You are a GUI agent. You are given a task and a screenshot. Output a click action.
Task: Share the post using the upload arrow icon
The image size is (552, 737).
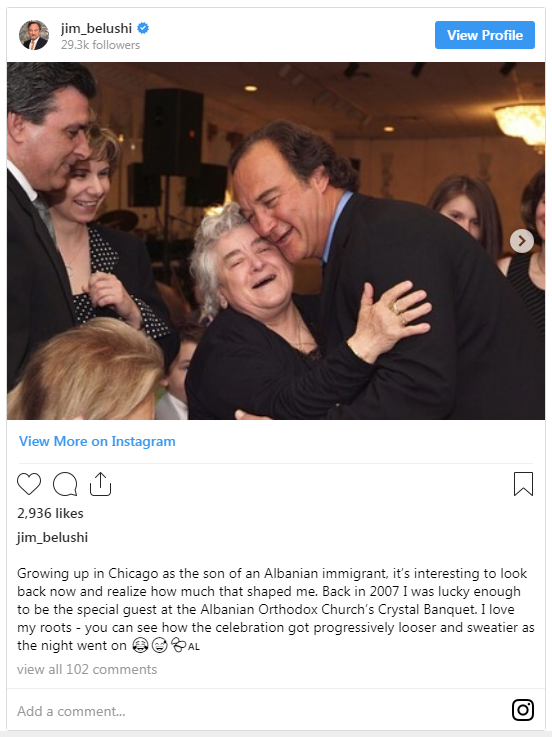100,484
